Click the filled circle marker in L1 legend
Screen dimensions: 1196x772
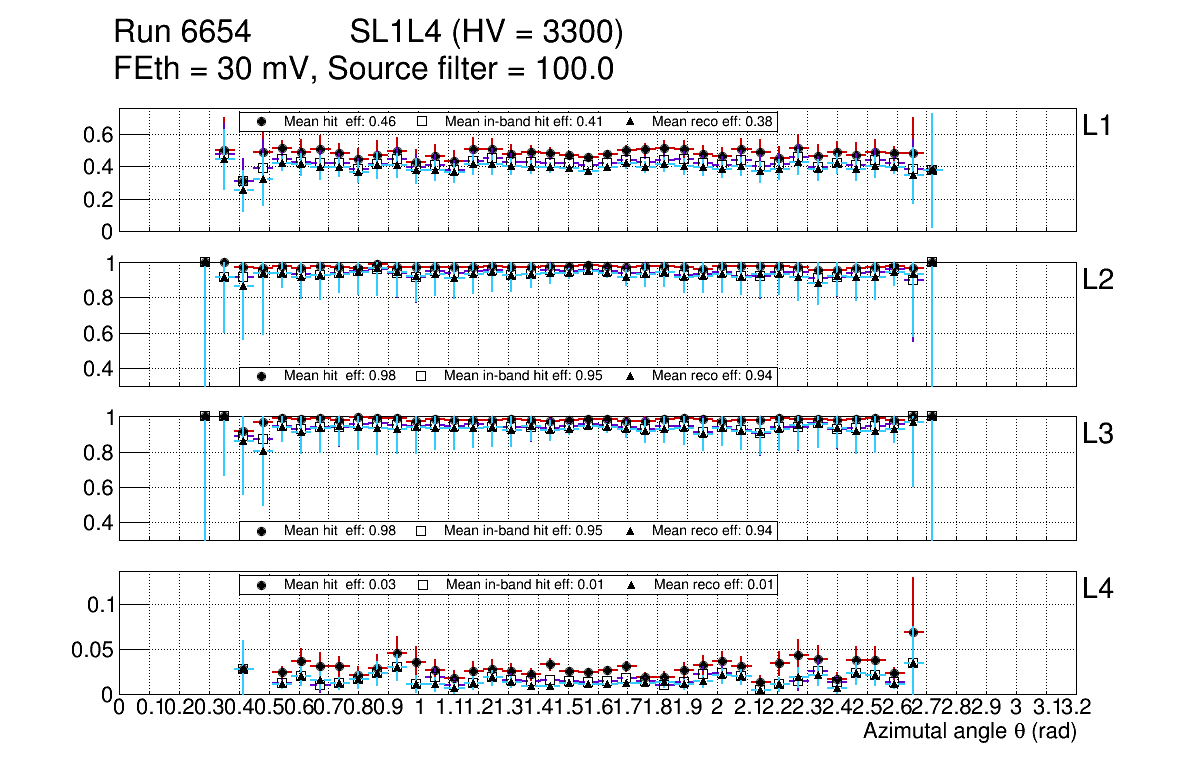coord(262,121)
